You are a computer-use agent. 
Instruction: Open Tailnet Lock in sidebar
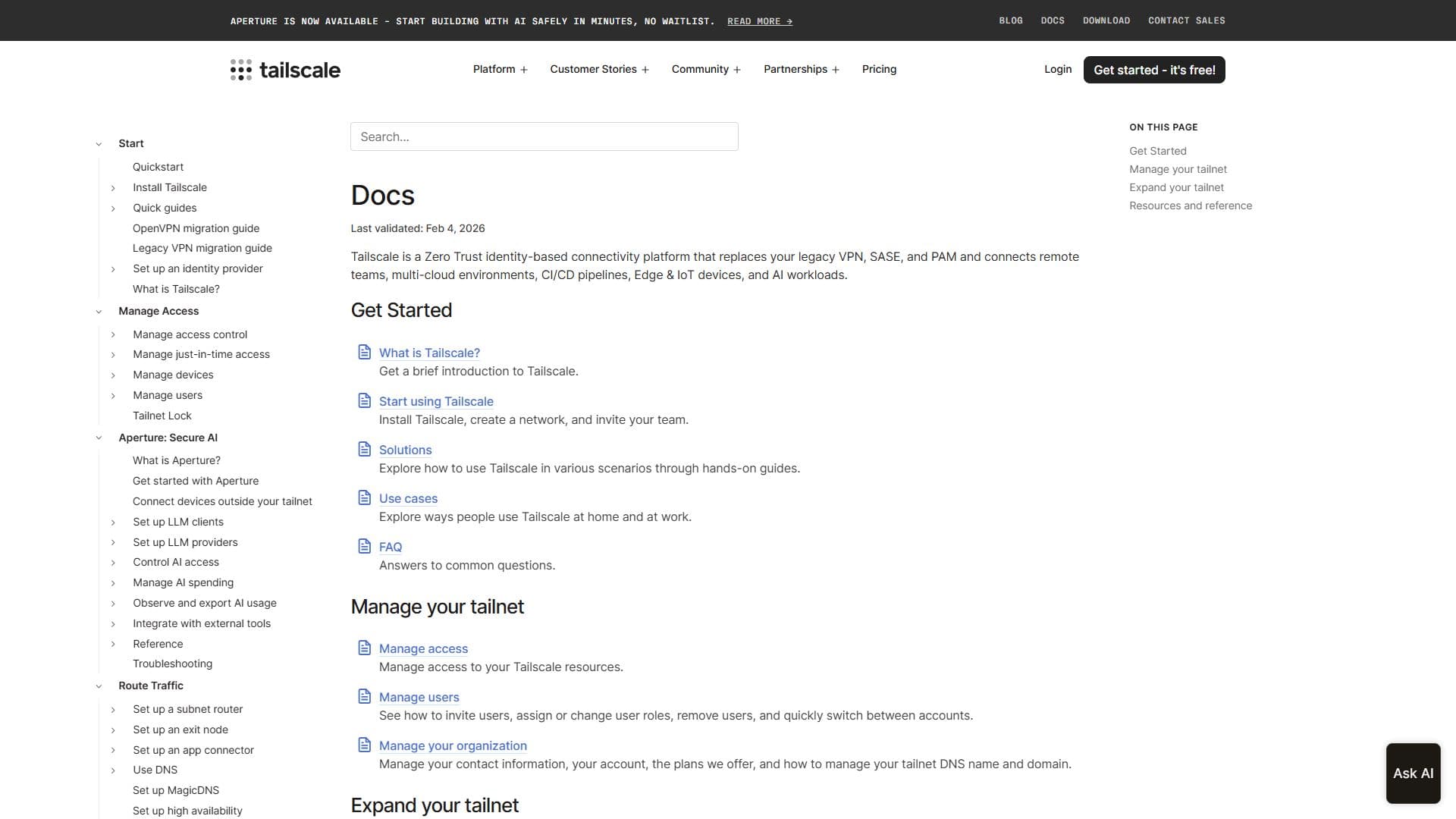(162, 416)
